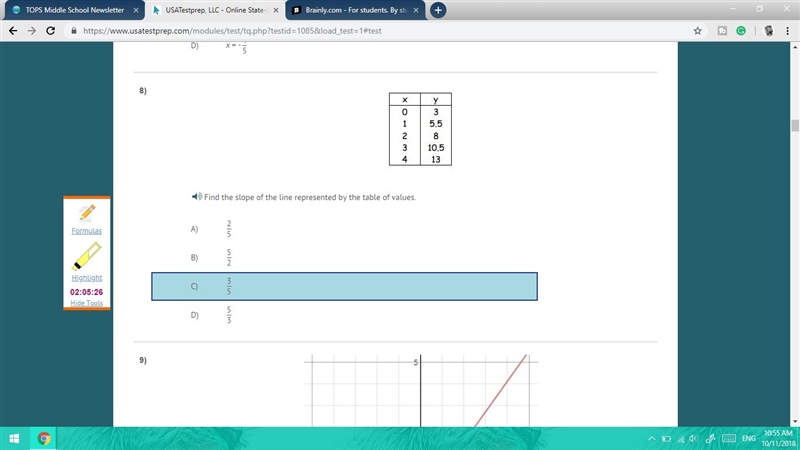The height and width of the screenshot is (450, 800).
Task: Open the network status tray icon
Action: click(681, 438)
